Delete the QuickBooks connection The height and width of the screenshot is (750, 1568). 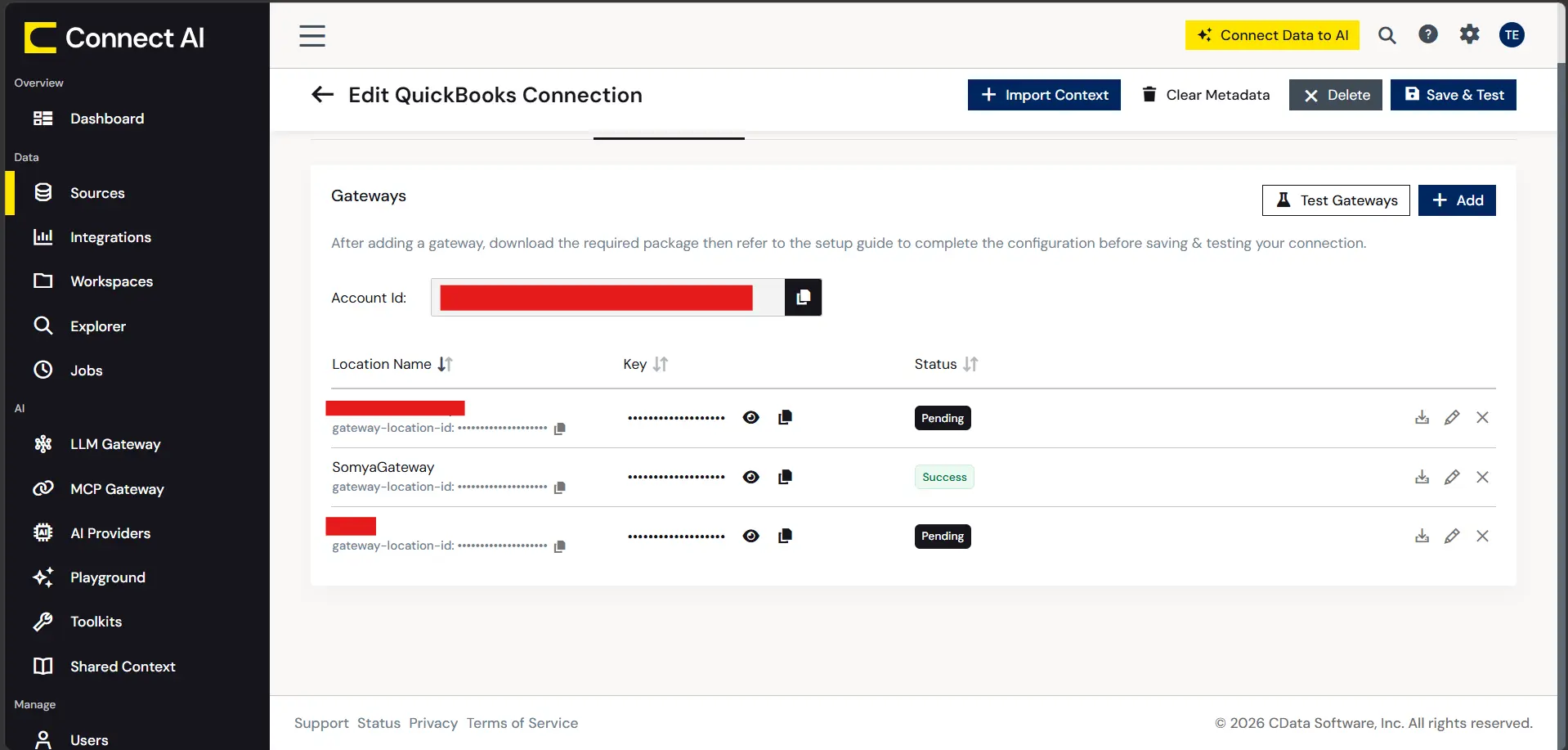[1336, 95]
